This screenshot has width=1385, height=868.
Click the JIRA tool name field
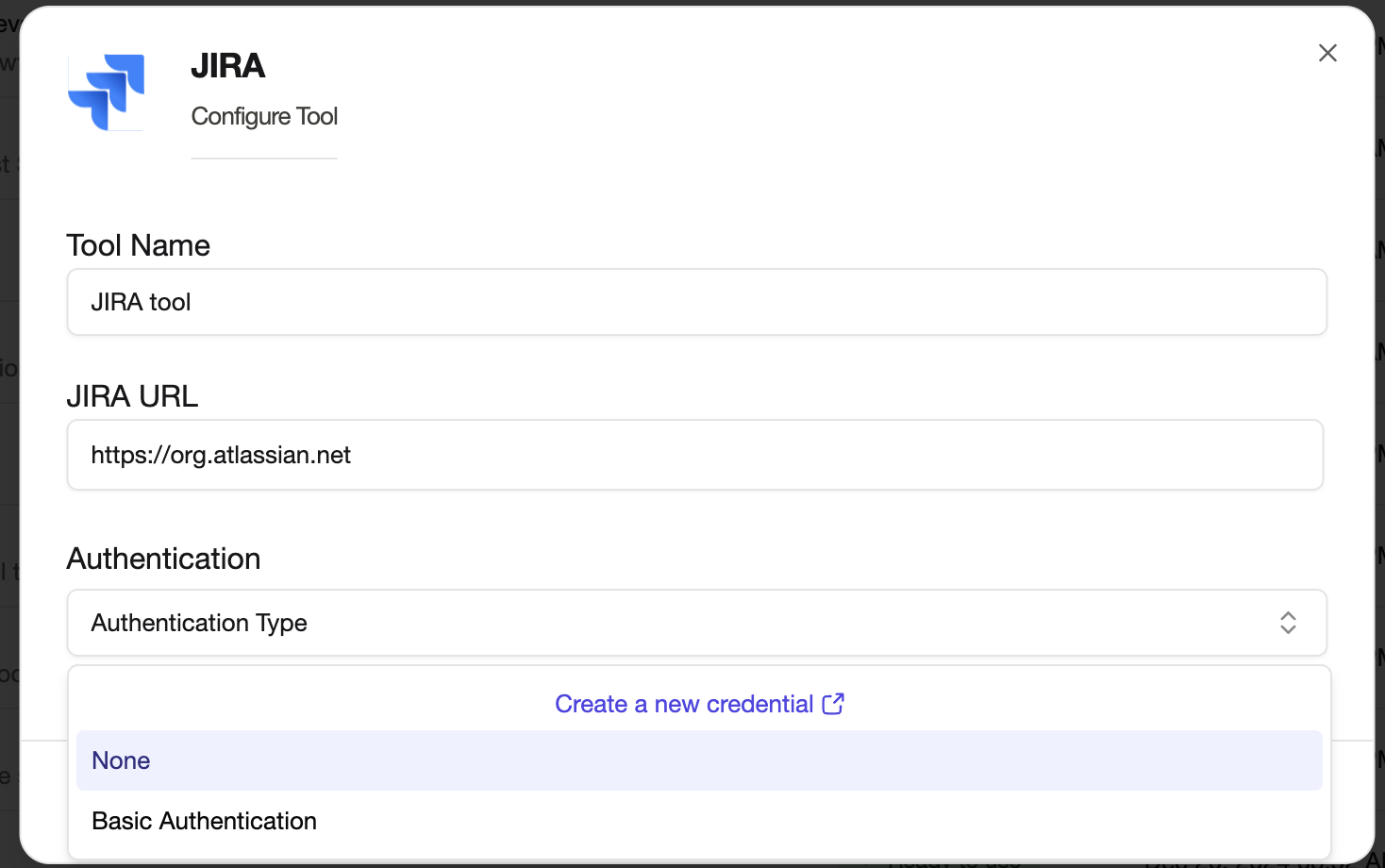click(696, 302)
